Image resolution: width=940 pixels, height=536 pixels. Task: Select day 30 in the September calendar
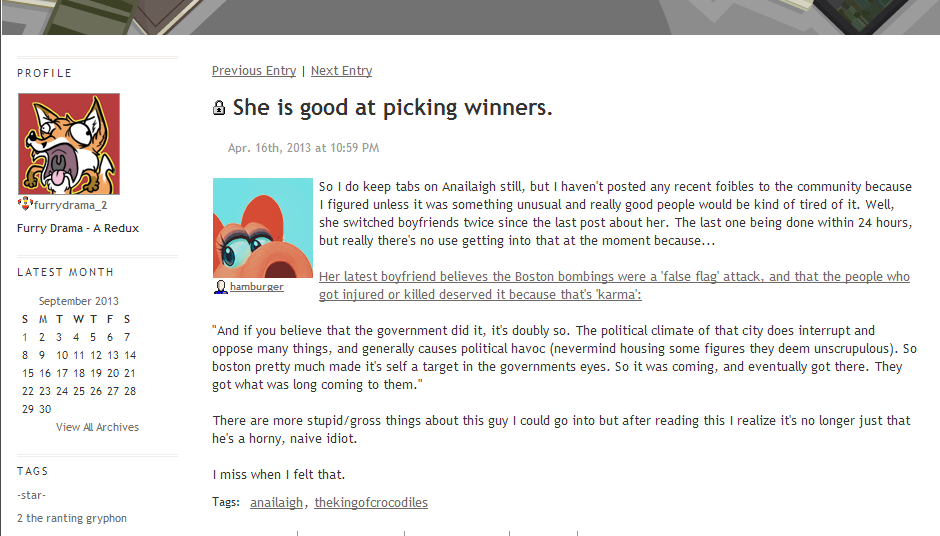coord(45,409)
